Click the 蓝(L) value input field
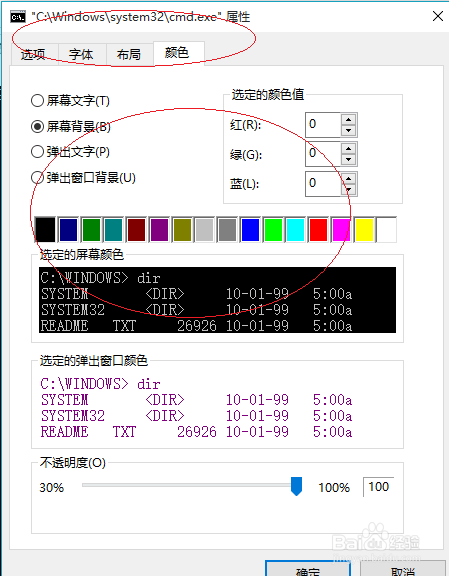 click(323, 184)
